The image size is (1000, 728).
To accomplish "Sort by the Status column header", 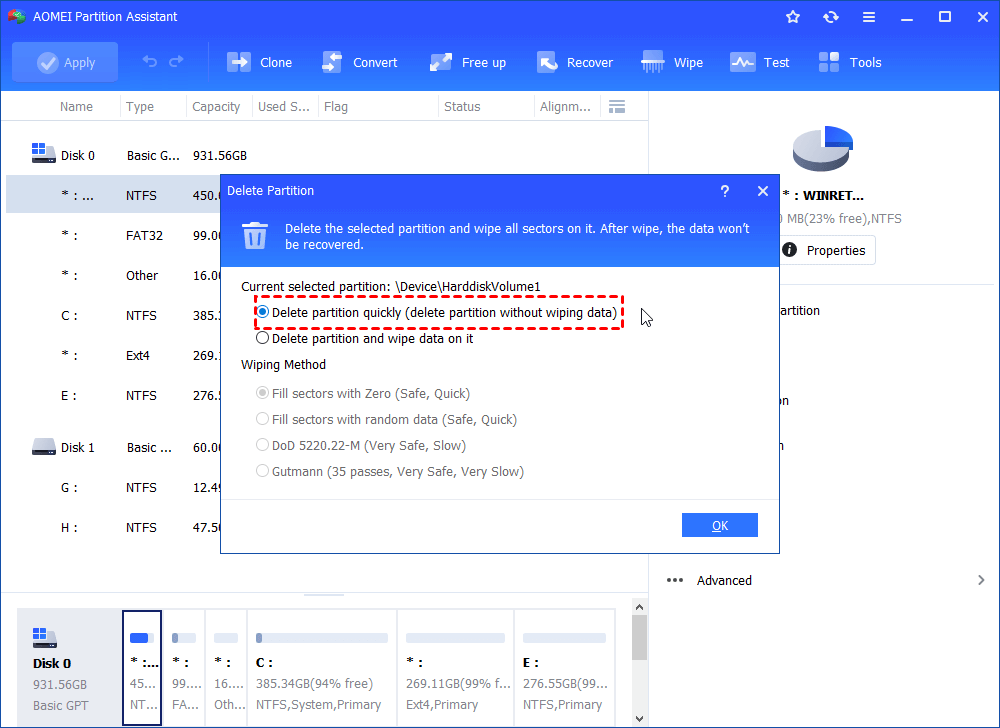I will (462, 106).
